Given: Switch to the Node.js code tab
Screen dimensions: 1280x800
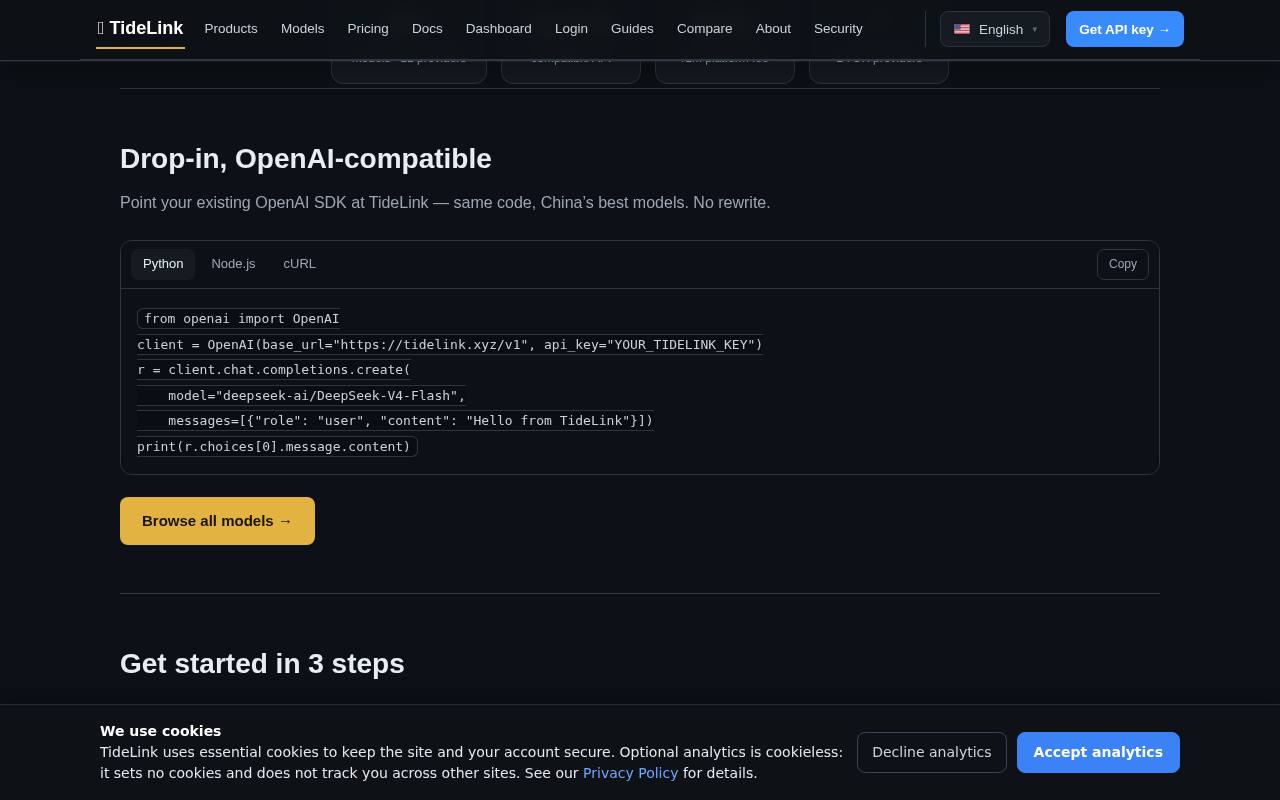Looking at the screenshot, I should [x=233, y=264].
